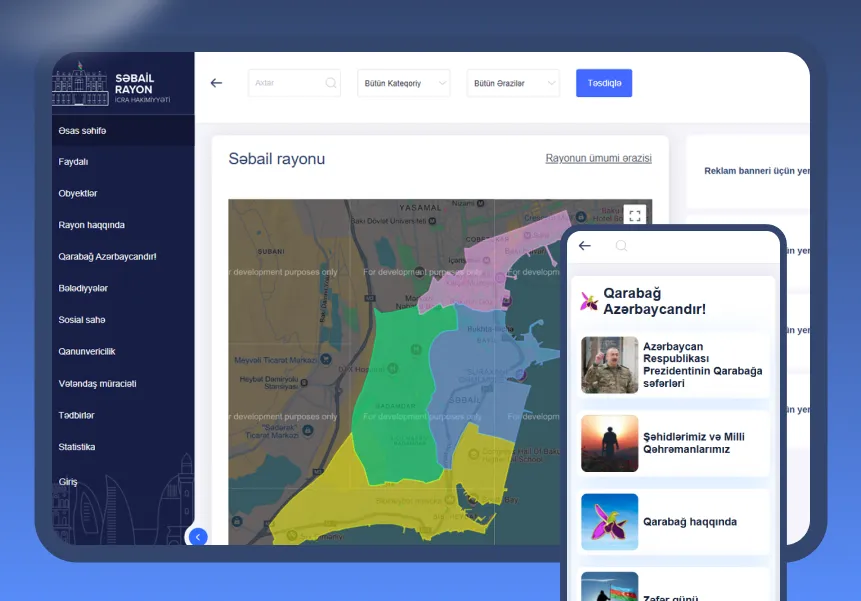Click inside the Axtar search field

(x=285, y=83)
